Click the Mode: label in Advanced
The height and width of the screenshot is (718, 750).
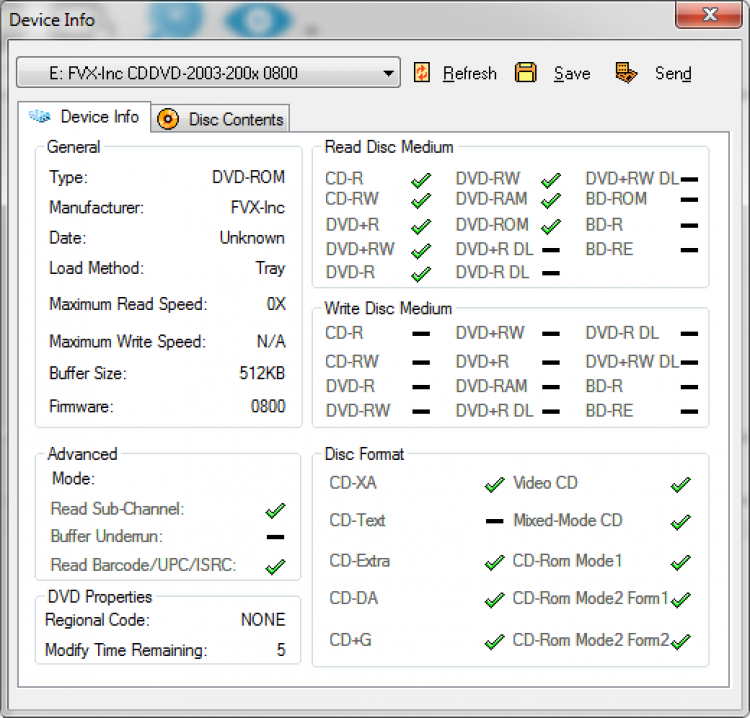pos(74,478)
